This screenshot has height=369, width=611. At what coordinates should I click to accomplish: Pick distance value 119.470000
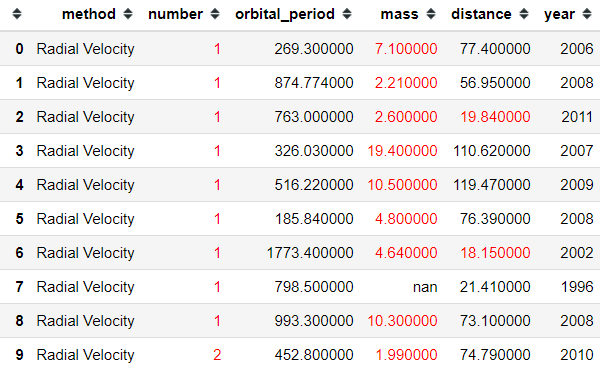pyautogui.click(x=491, y=184)
